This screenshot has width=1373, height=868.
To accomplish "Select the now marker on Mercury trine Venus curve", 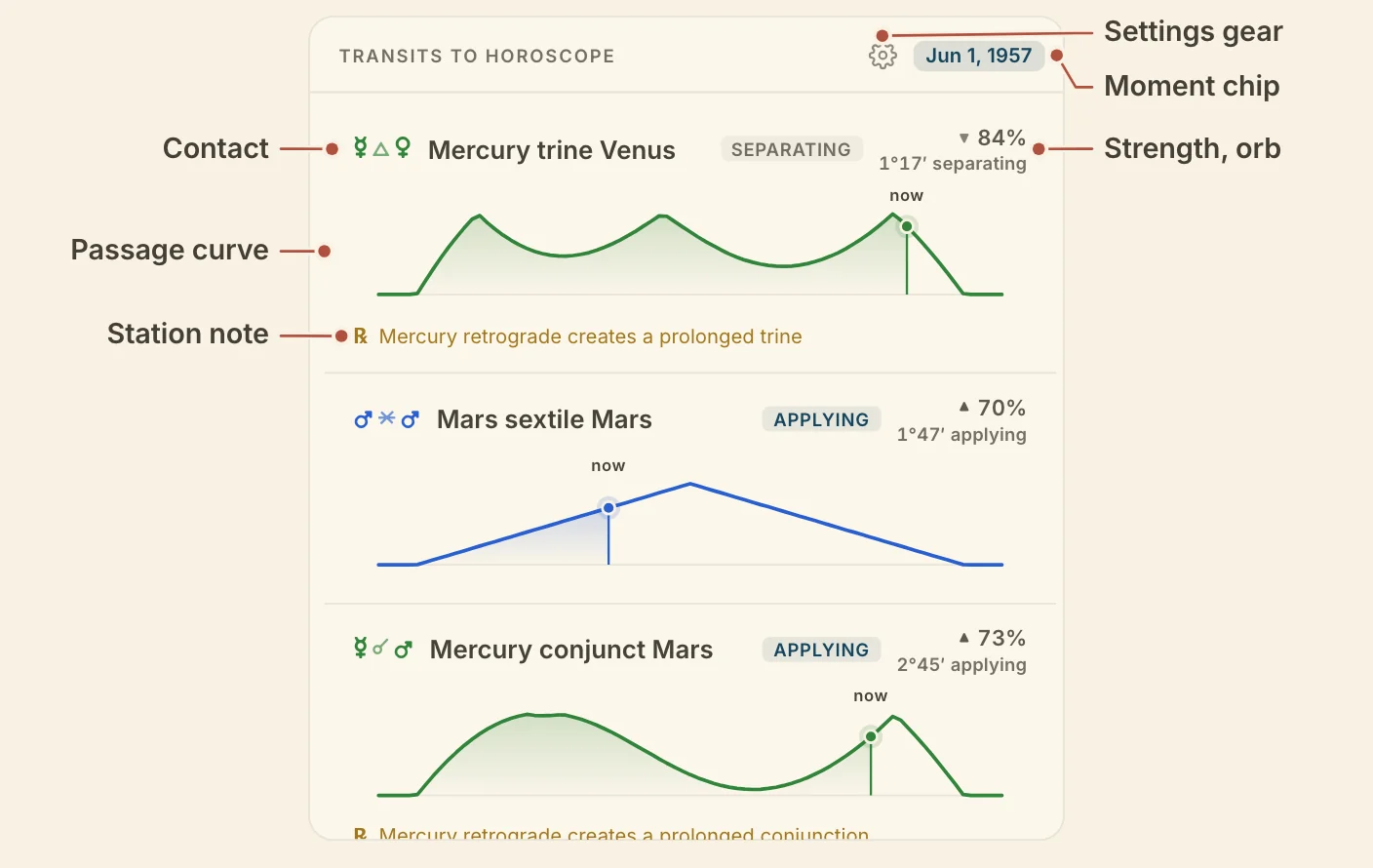I will (907, 226).
